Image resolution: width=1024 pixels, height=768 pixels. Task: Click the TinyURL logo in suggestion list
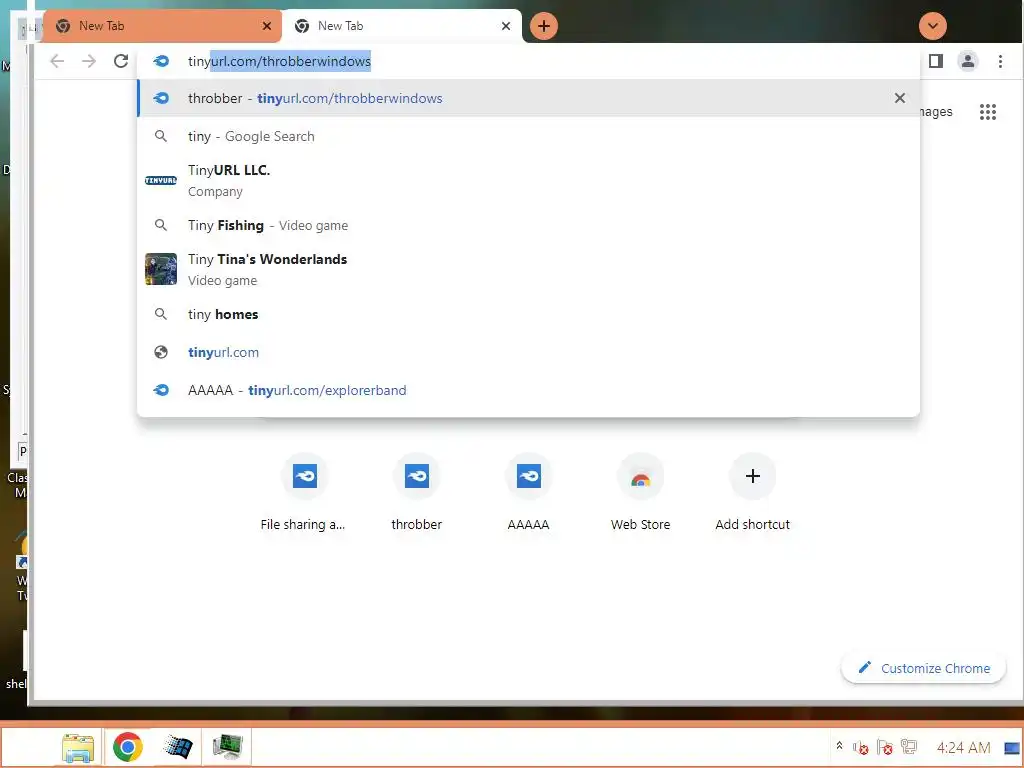pyautogui.click(x=161, y=180)
